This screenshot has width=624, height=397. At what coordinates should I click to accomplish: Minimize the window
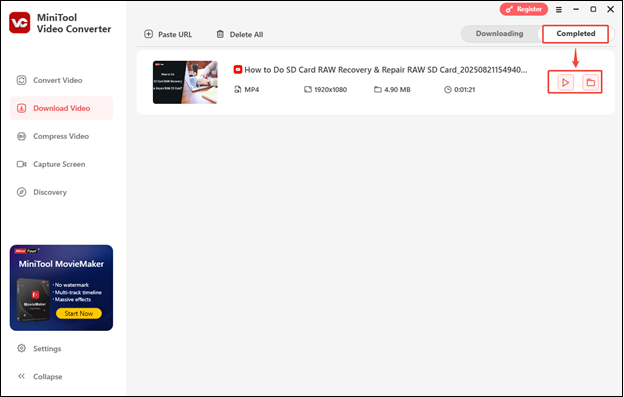(576, 9)
